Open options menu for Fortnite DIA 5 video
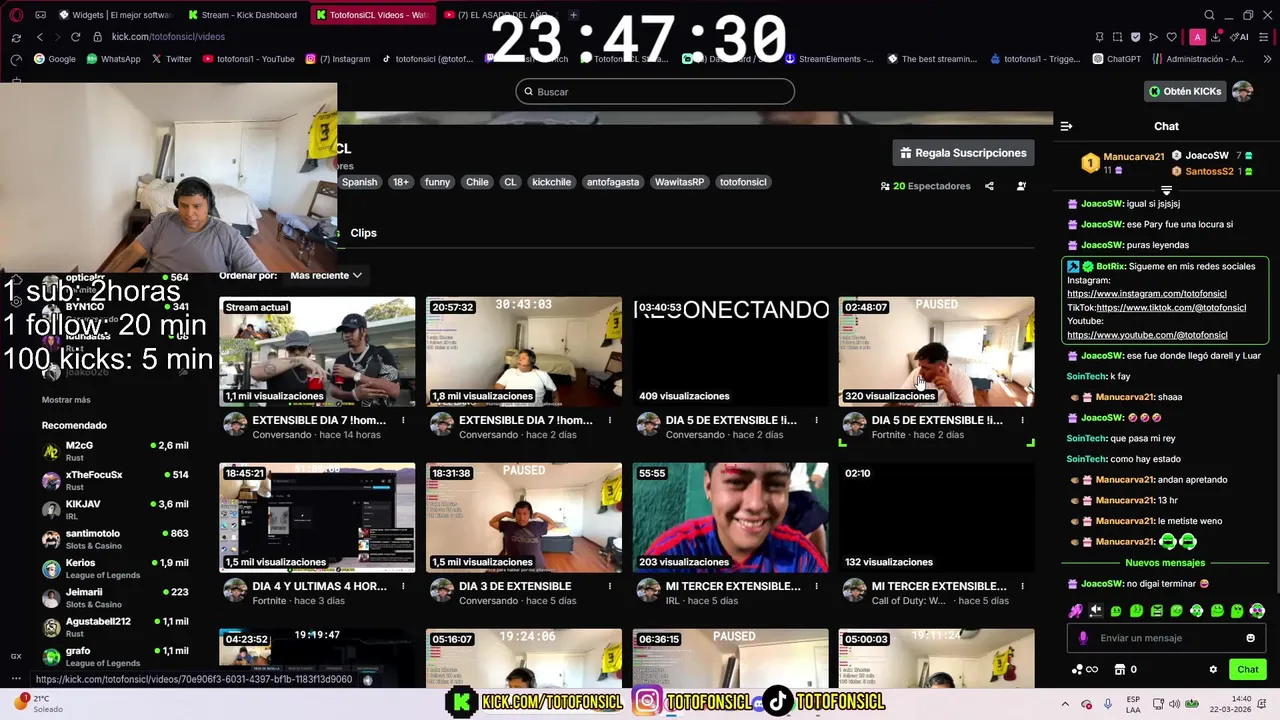Screen dimensions: 1280x720 point(1023,420)
